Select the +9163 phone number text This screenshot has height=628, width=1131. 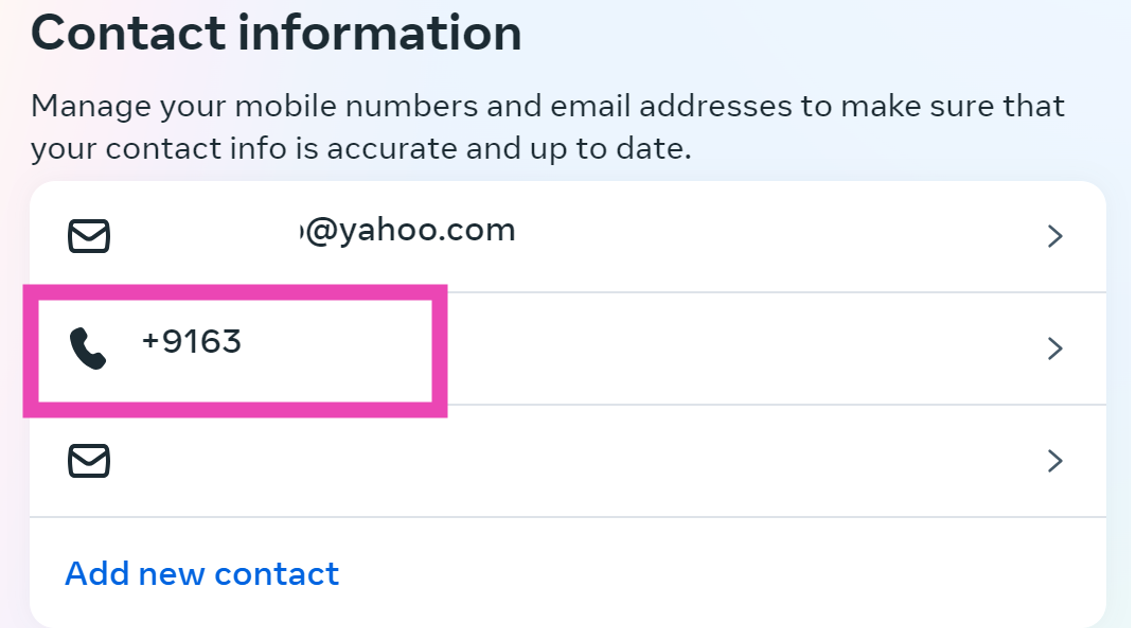192,343
